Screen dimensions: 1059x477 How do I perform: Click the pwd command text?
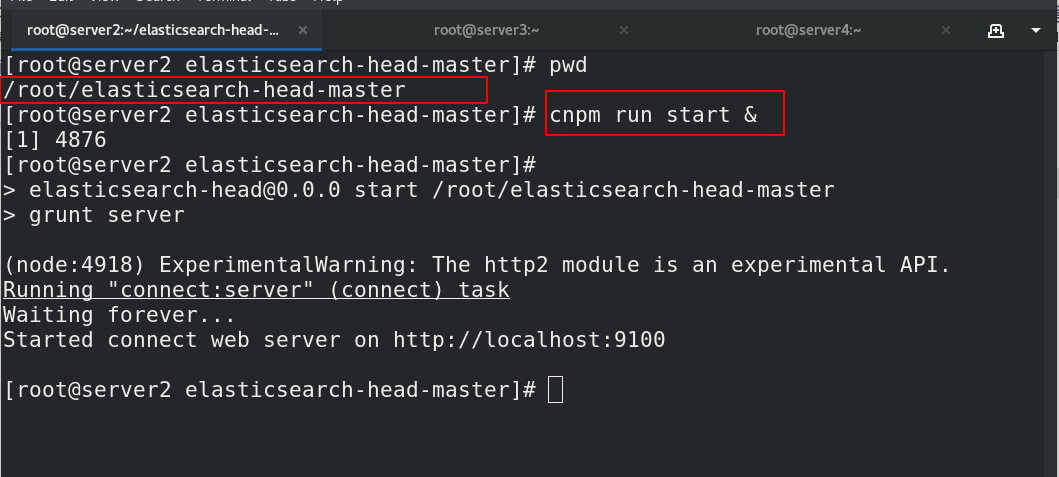point(568,66)
